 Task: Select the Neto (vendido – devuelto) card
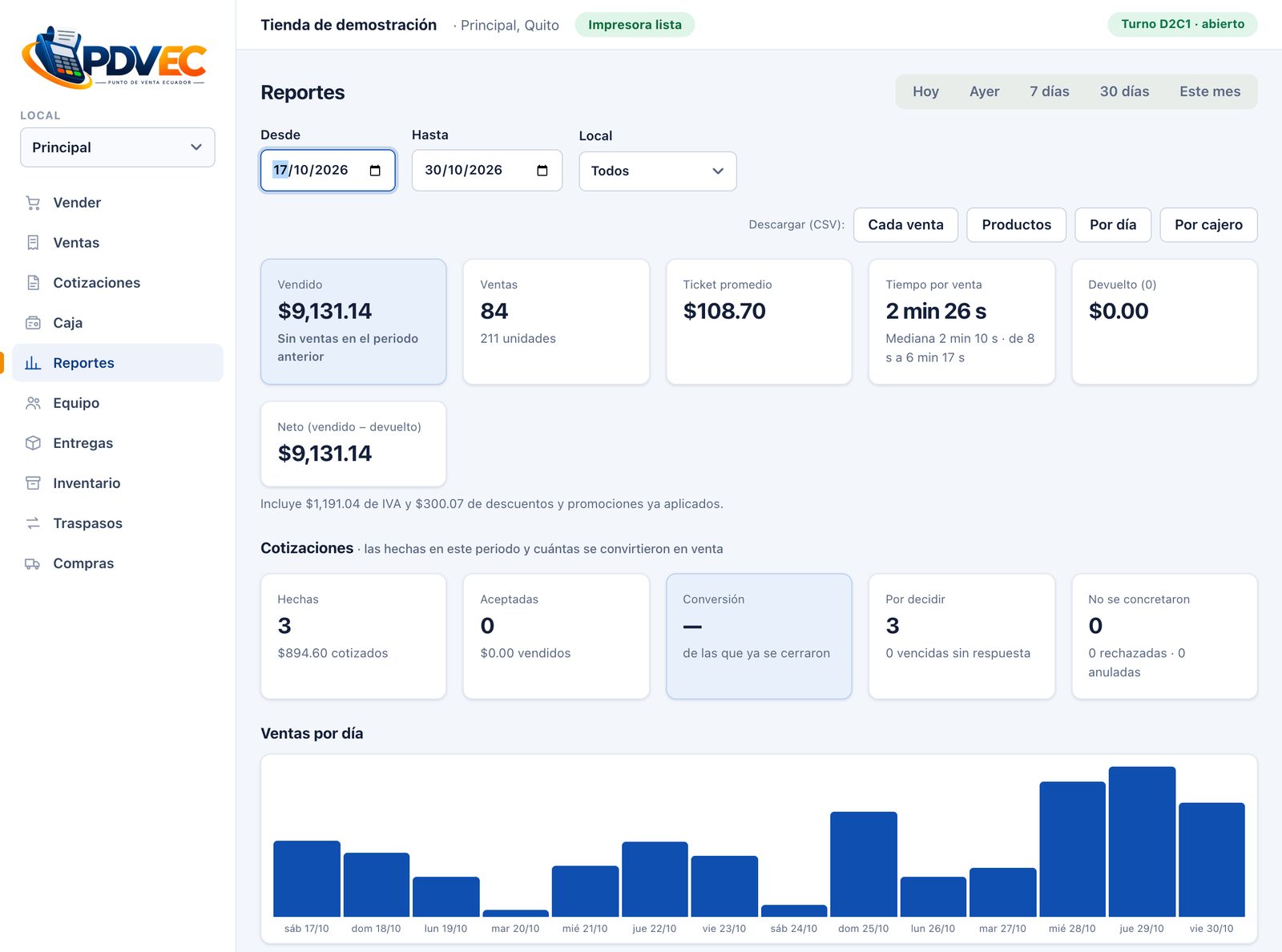click(353, 444)
